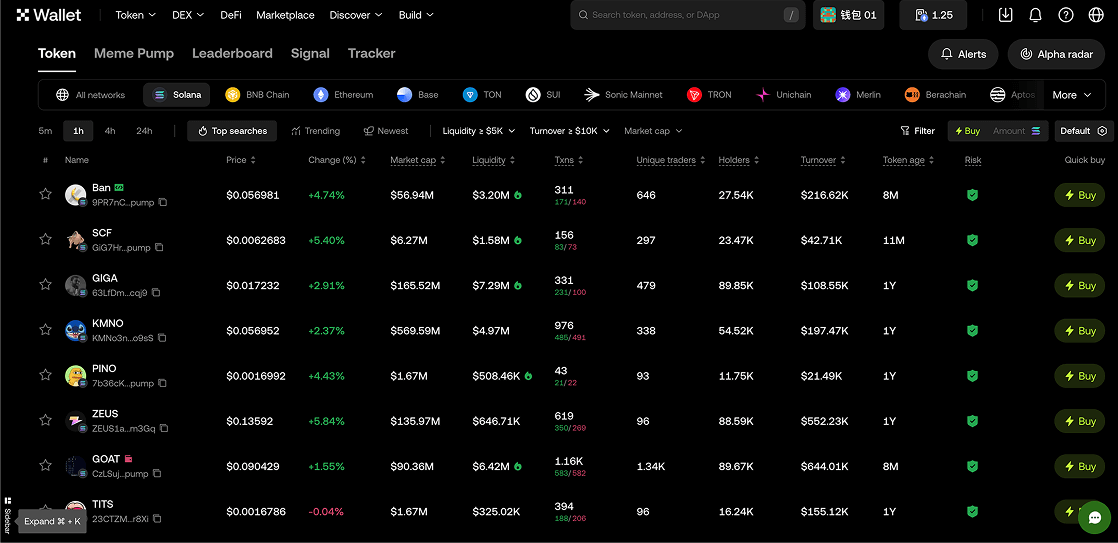
Task: Expand the Sidebar panel
Action: coord(8,514)
